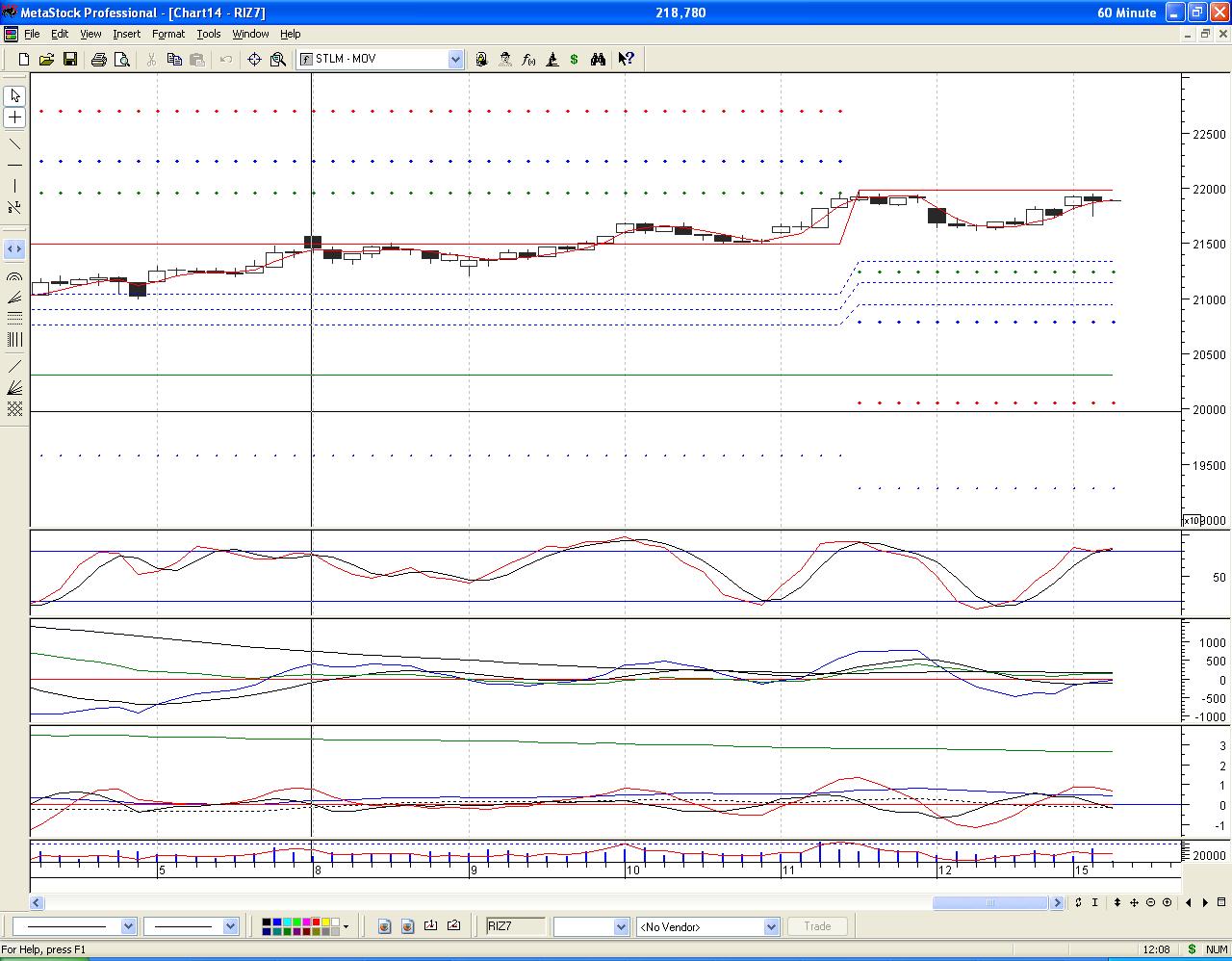
Task: Click the target crosshair toolbar icon
Action: pyautogui.click(x=254, y=59)
